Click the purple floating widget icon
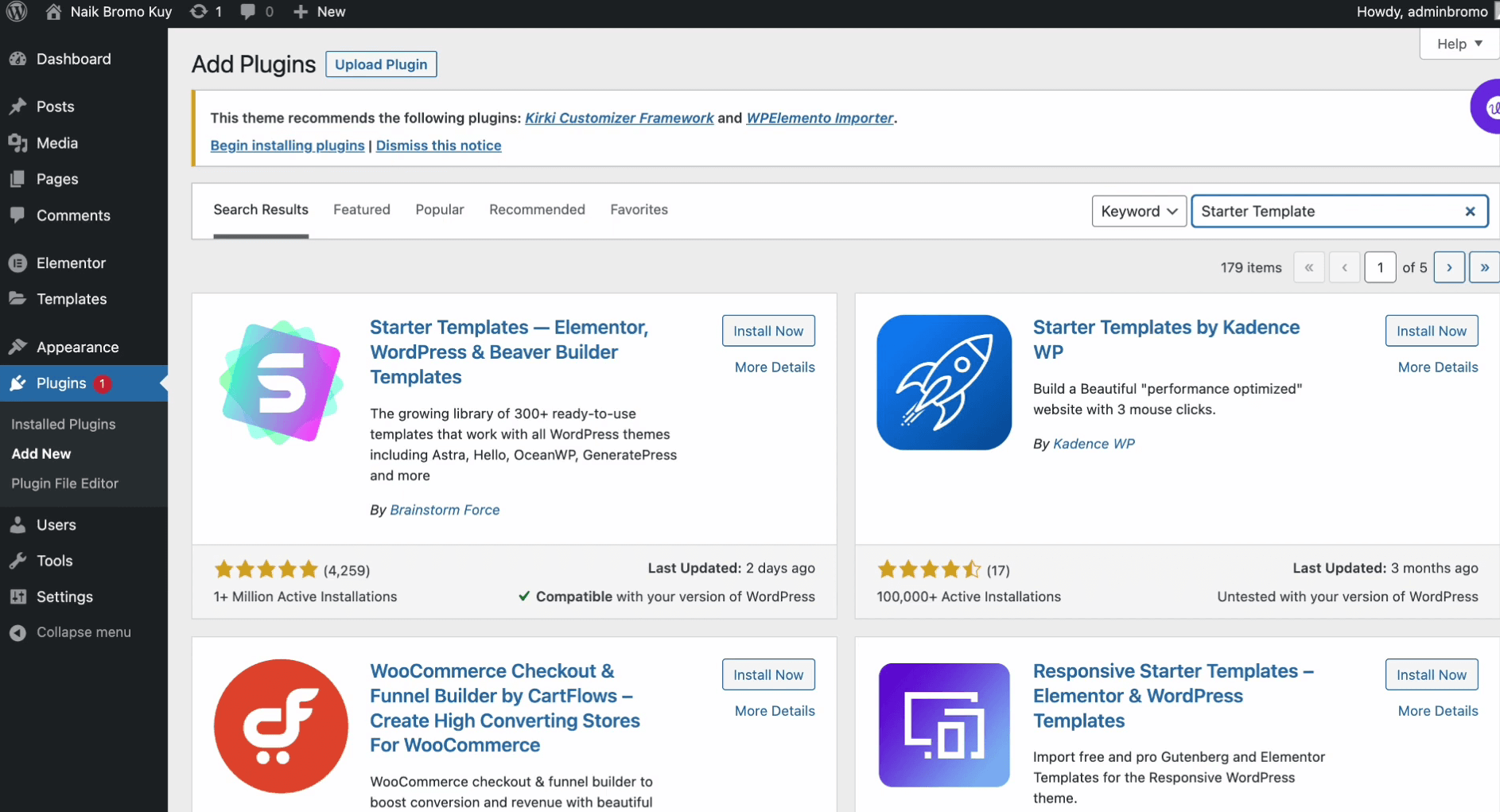Screen dimensions: 1500x812 [1486, 107]
